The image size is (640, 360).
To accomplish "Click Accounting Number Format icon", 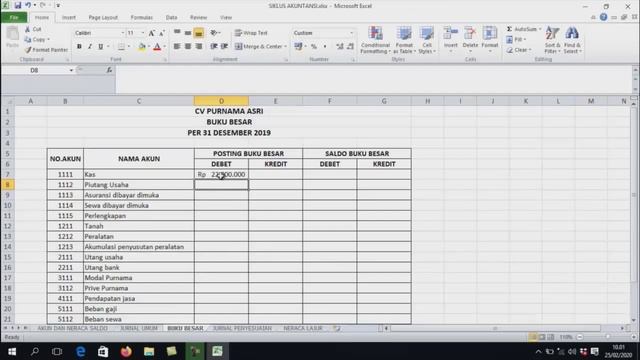I will [x=298, y=47].
